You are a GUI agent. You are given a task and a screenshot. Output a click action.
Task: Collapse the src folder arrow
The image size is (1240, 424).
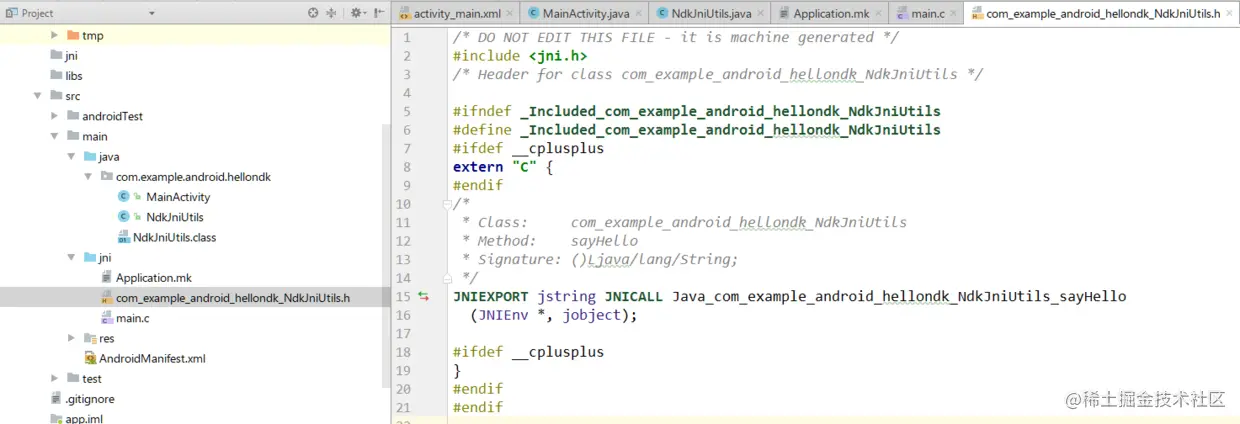pos(38,96)
